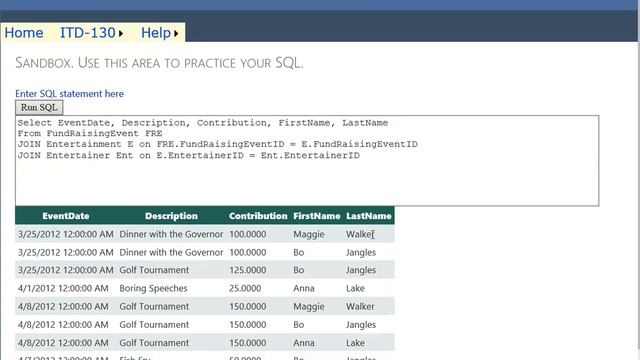Click 'Maggie' in the first result row
This screenshot has width=640, height=360.
309,234
